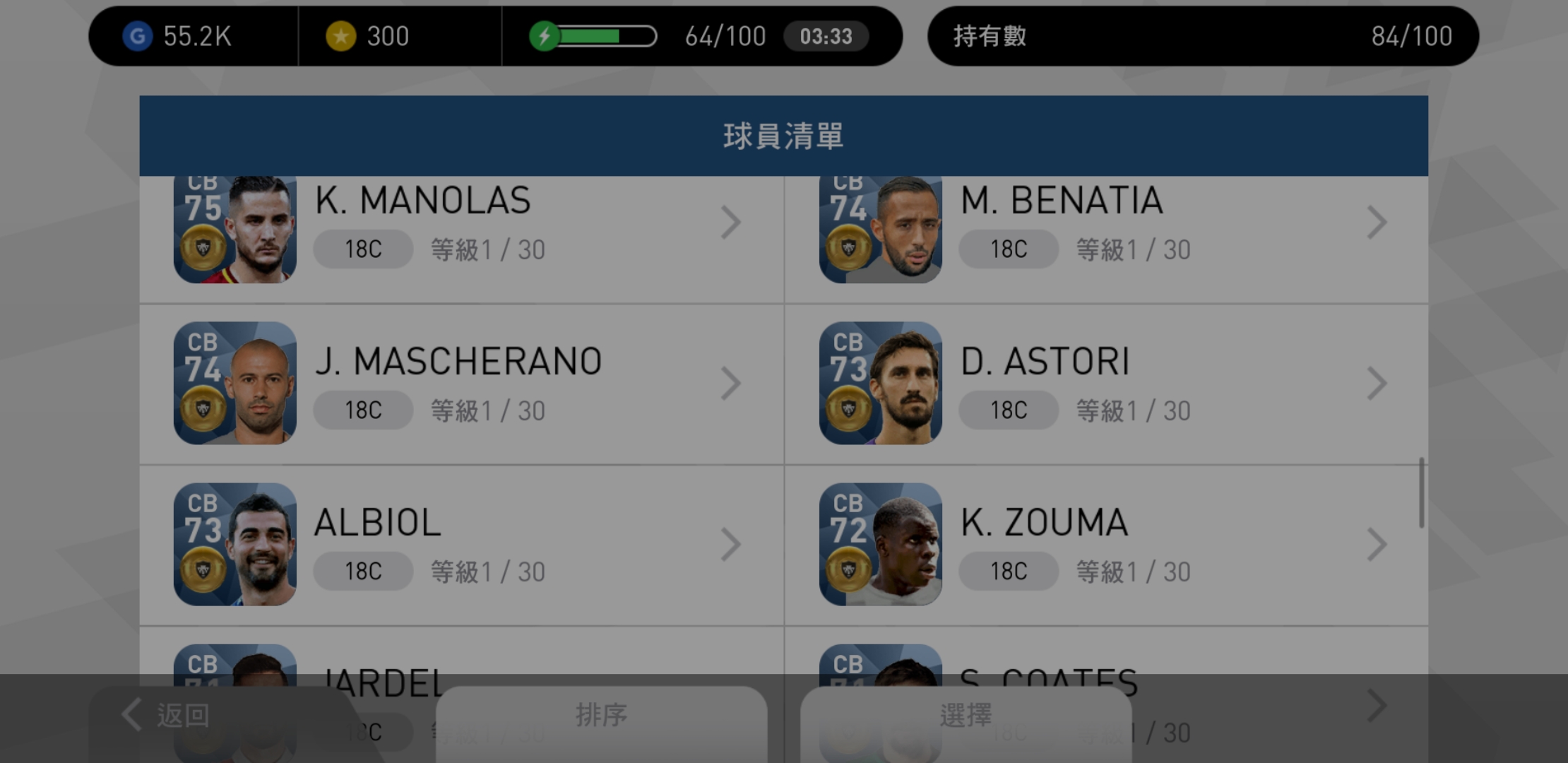Tap the 選擇 select button
The image size is (1568, 763).
click(966, 716)
